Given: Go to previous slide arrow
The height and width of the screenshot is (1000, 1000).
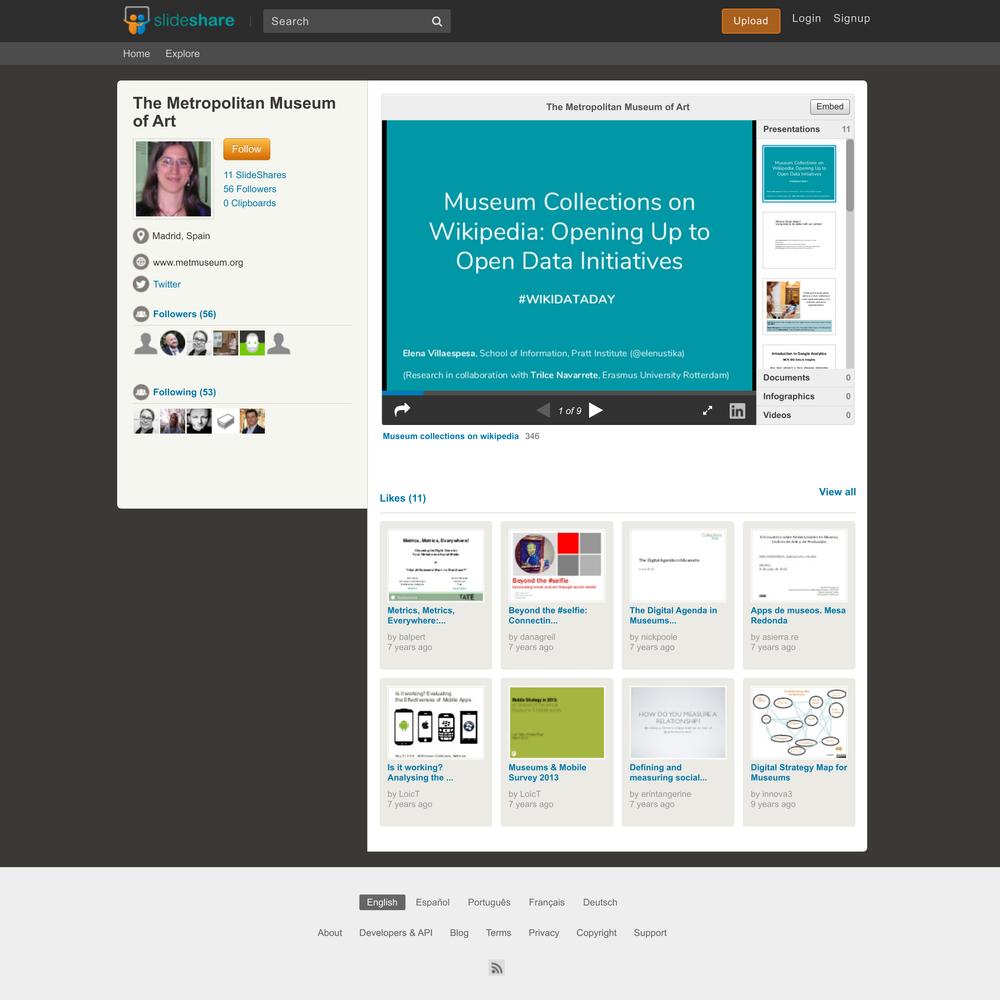Looking at the screenshot, I should tap(543, 410).
